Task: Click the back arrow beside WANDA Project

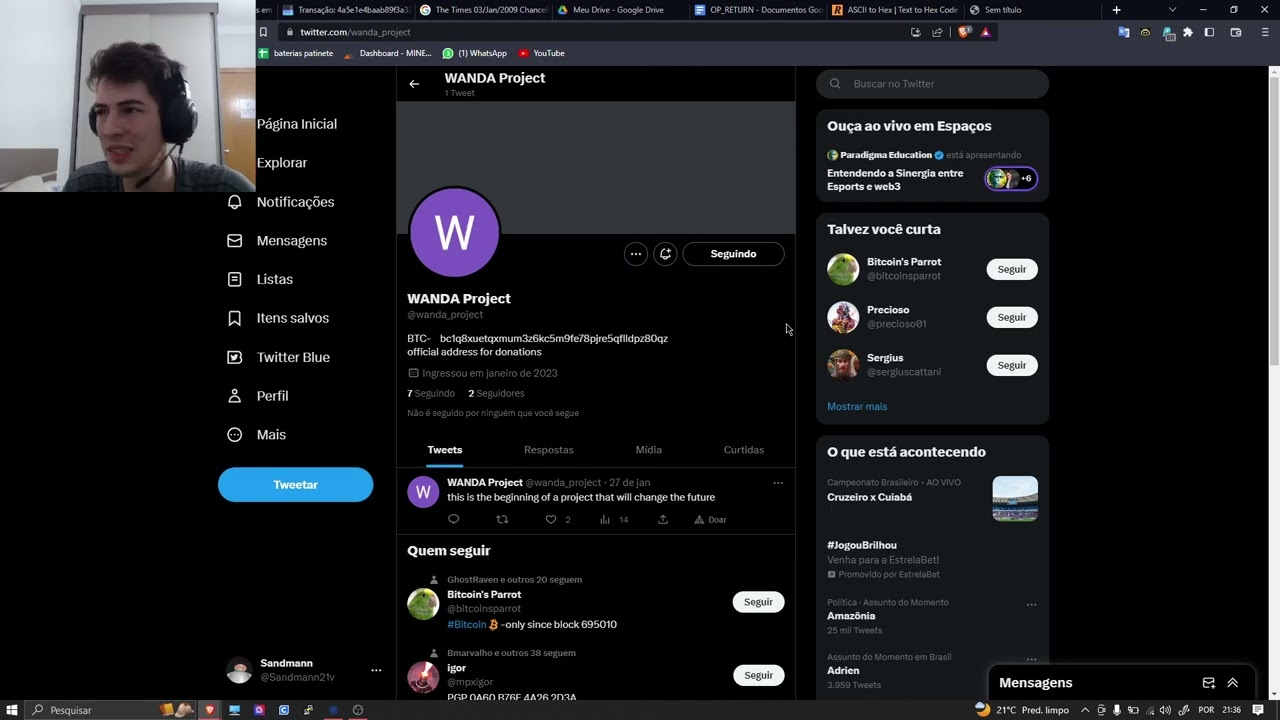Action: (x=414, y=84)
